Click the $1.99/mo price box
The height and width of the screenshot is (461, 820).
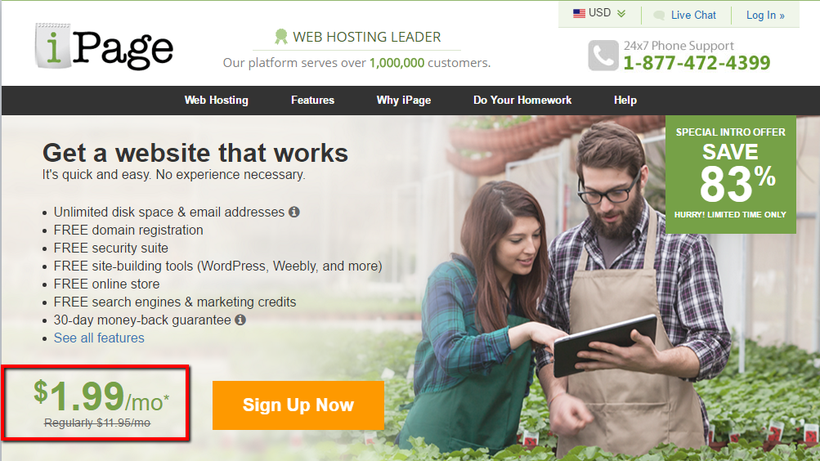point(95,403)
